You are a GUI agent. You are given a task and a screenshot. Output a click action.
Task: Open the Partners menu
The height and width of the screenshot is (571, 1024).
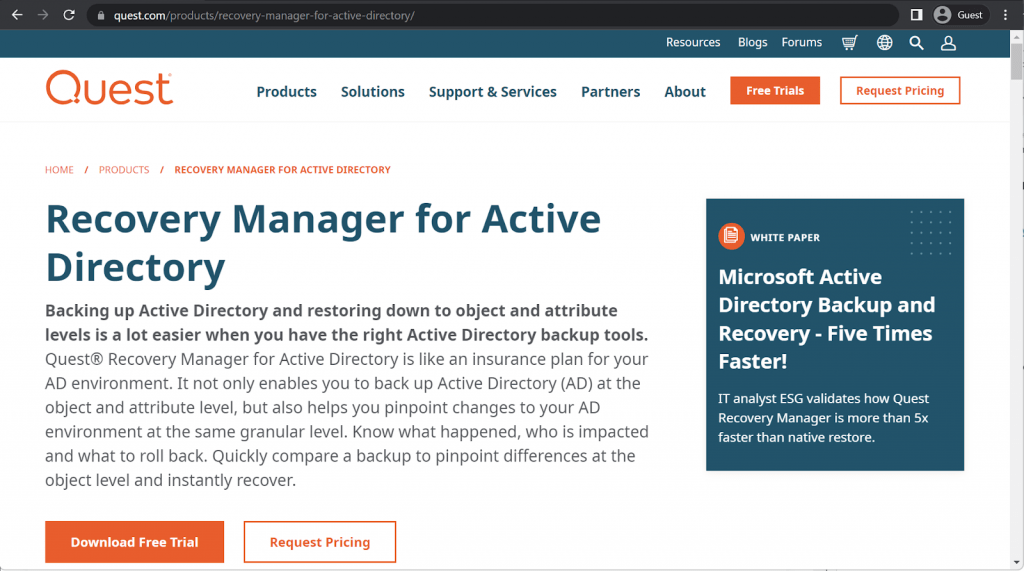611,91
